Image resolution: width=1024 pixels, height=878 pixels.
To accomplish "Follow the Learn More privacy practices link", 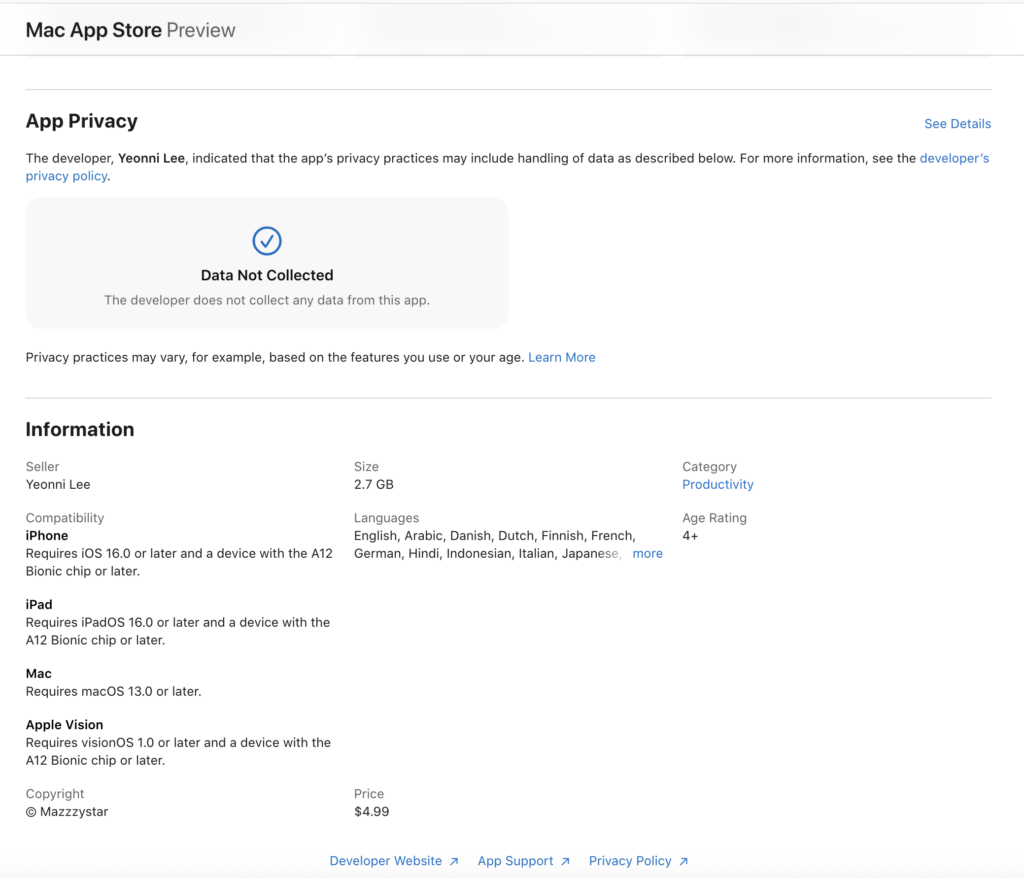I will pos(561,357).
